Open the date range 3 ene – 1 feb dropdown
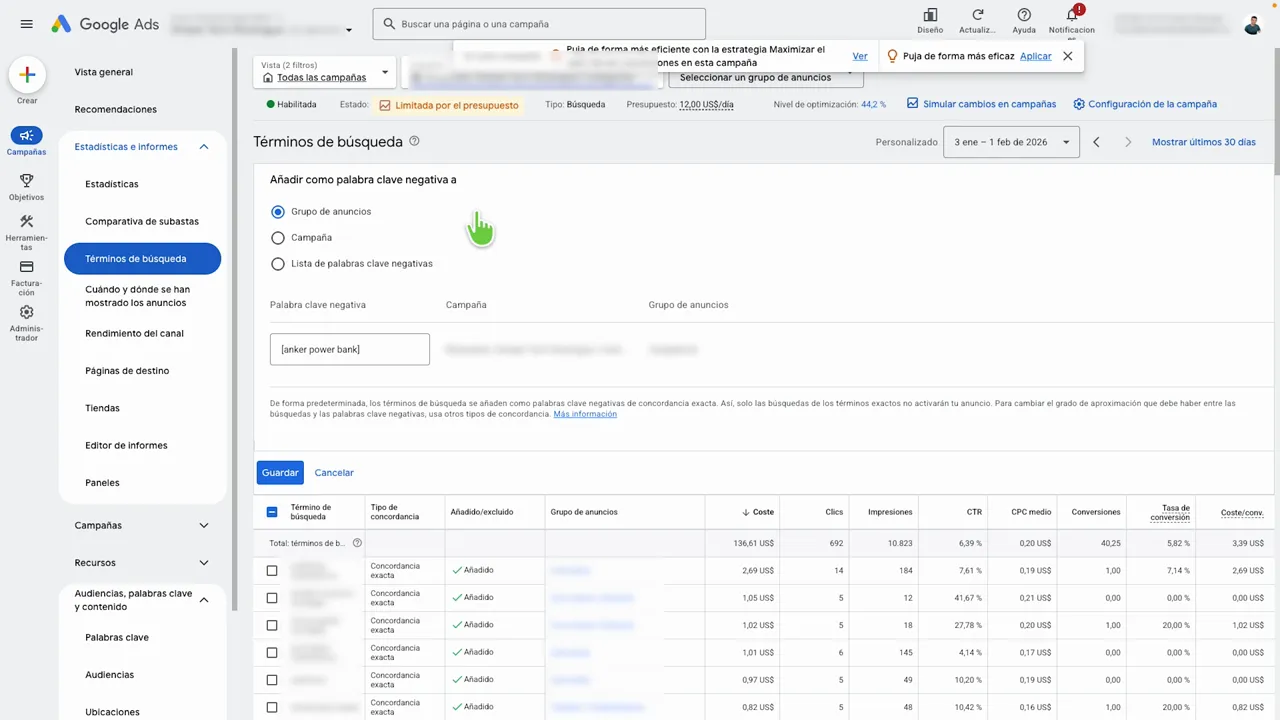This screenshot has width=1280, height=720. click(1011, 142)
